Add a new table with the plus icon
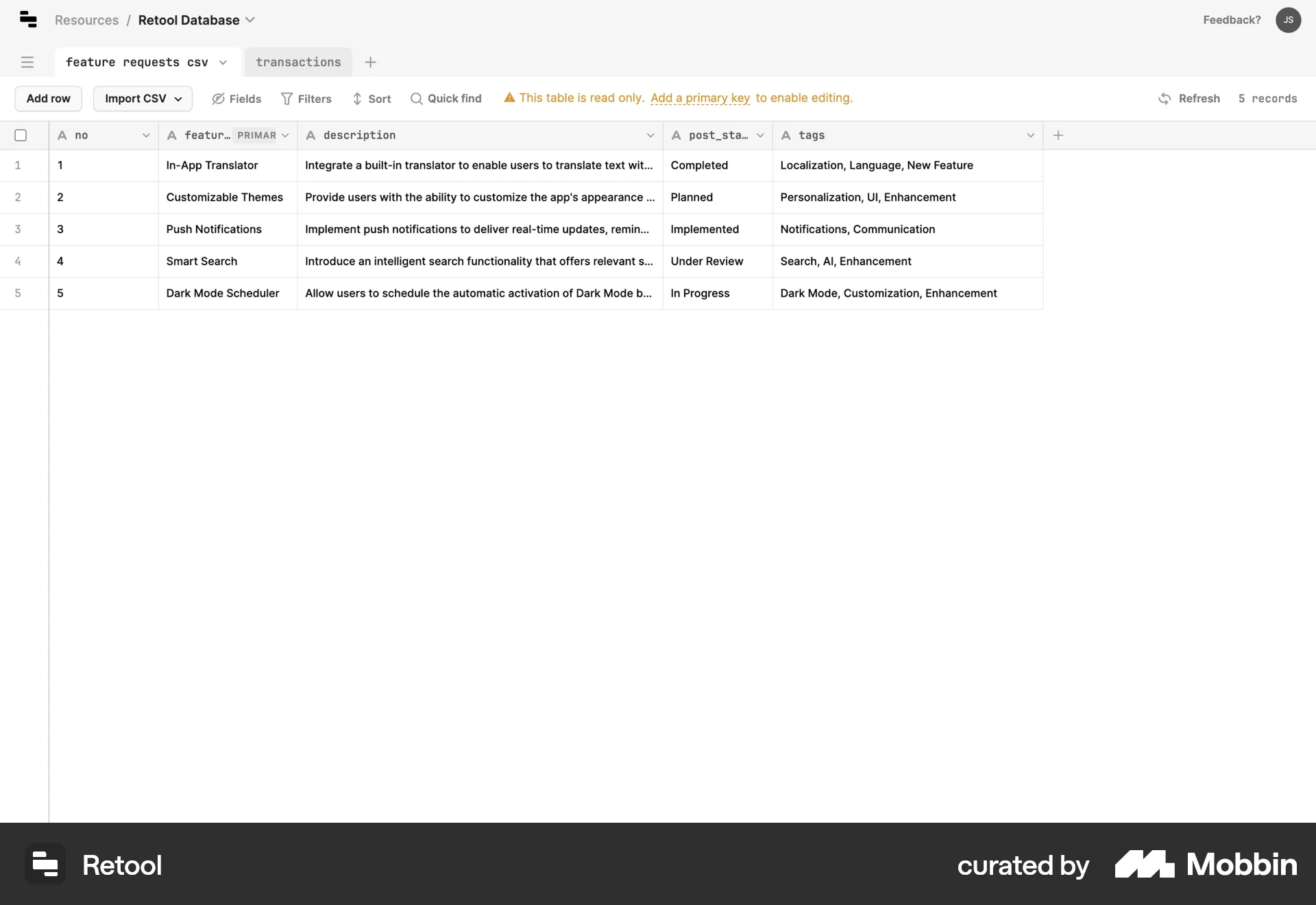Screen dimensions: 1316x905 (x=370, y=62)
